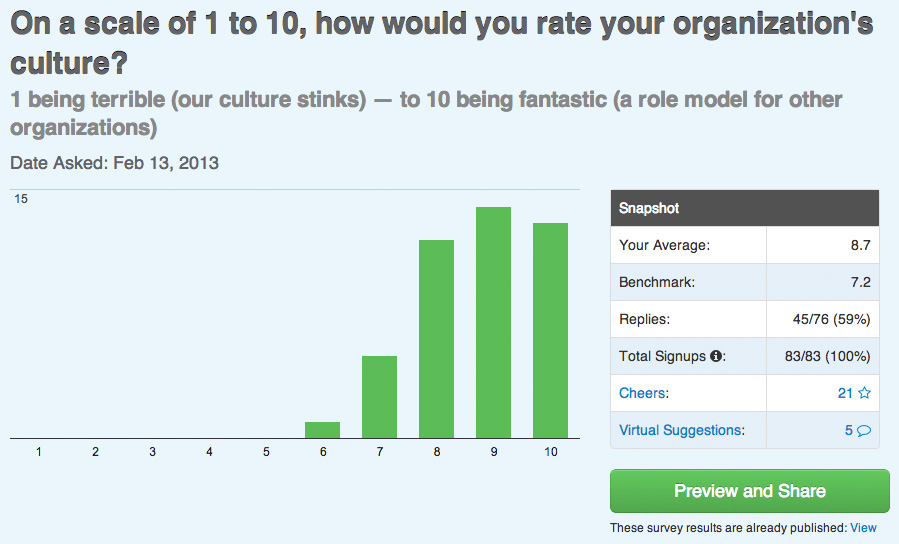
Task: Click the green bar for rating 8
Action: (436, 339)
